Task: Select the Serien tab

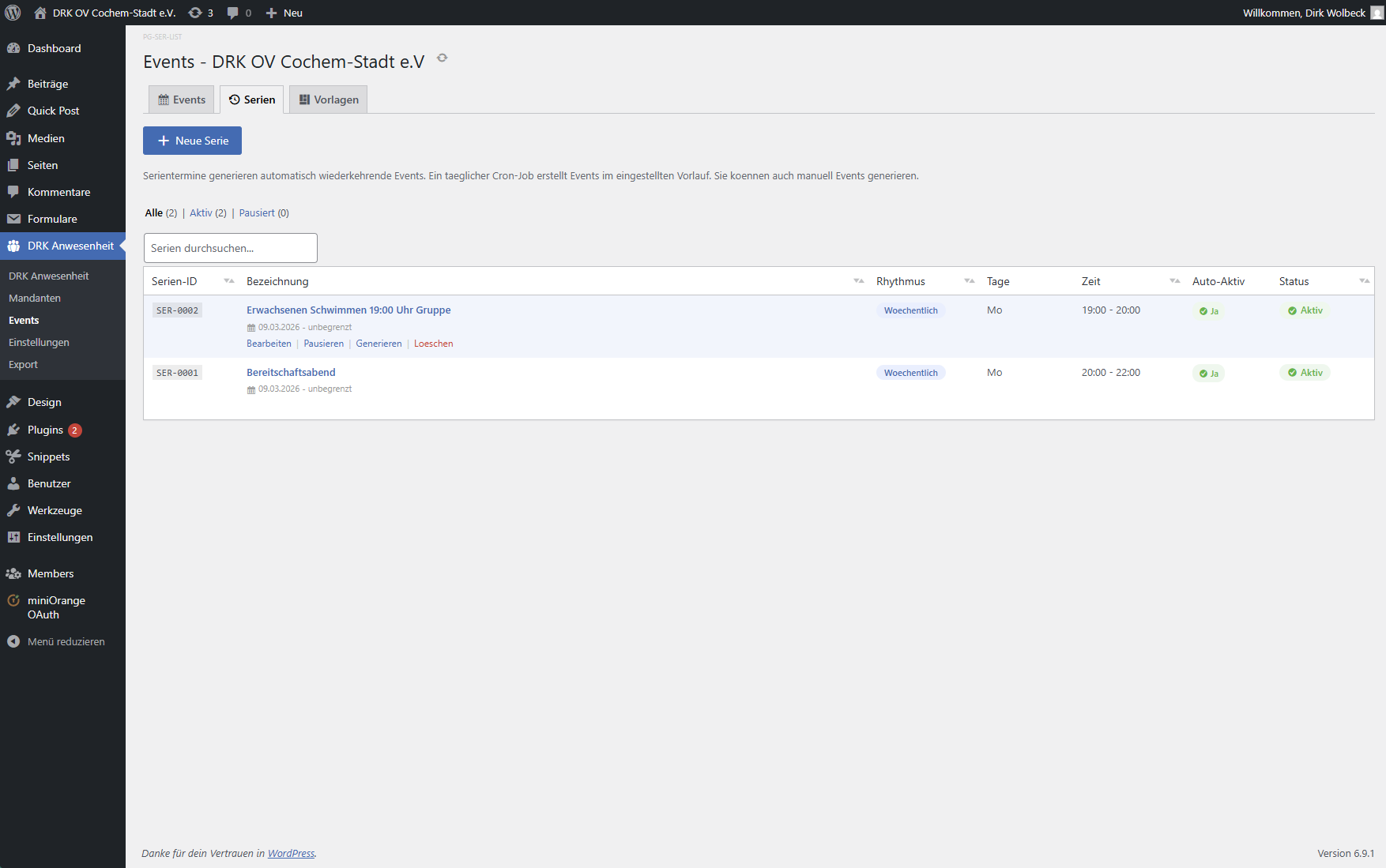Action: click(x=251, y=100)
